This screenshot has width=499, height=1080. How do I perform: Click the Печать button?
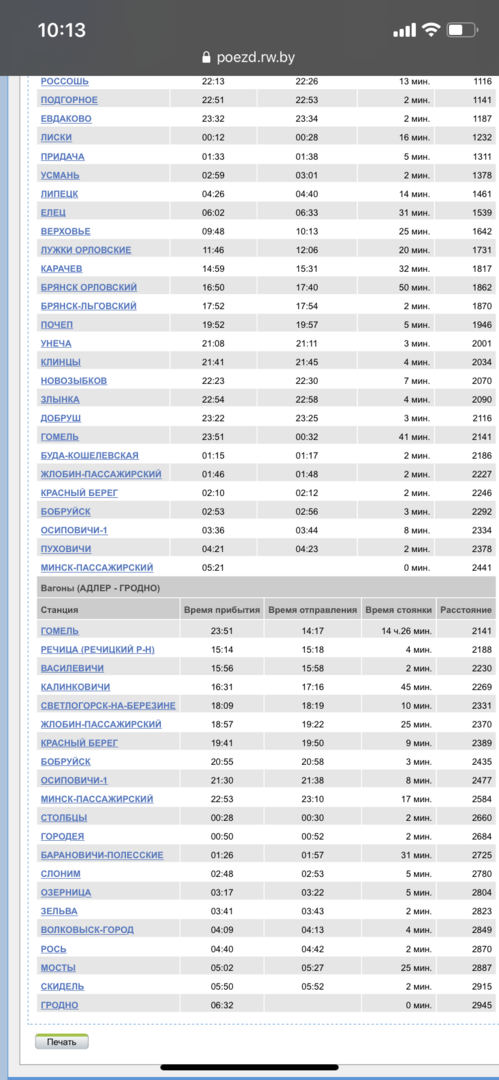pos(62,1042)
